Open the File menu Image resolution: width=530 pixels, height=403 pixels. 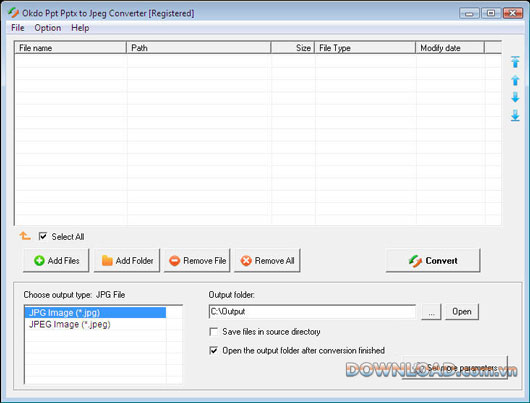18,28
